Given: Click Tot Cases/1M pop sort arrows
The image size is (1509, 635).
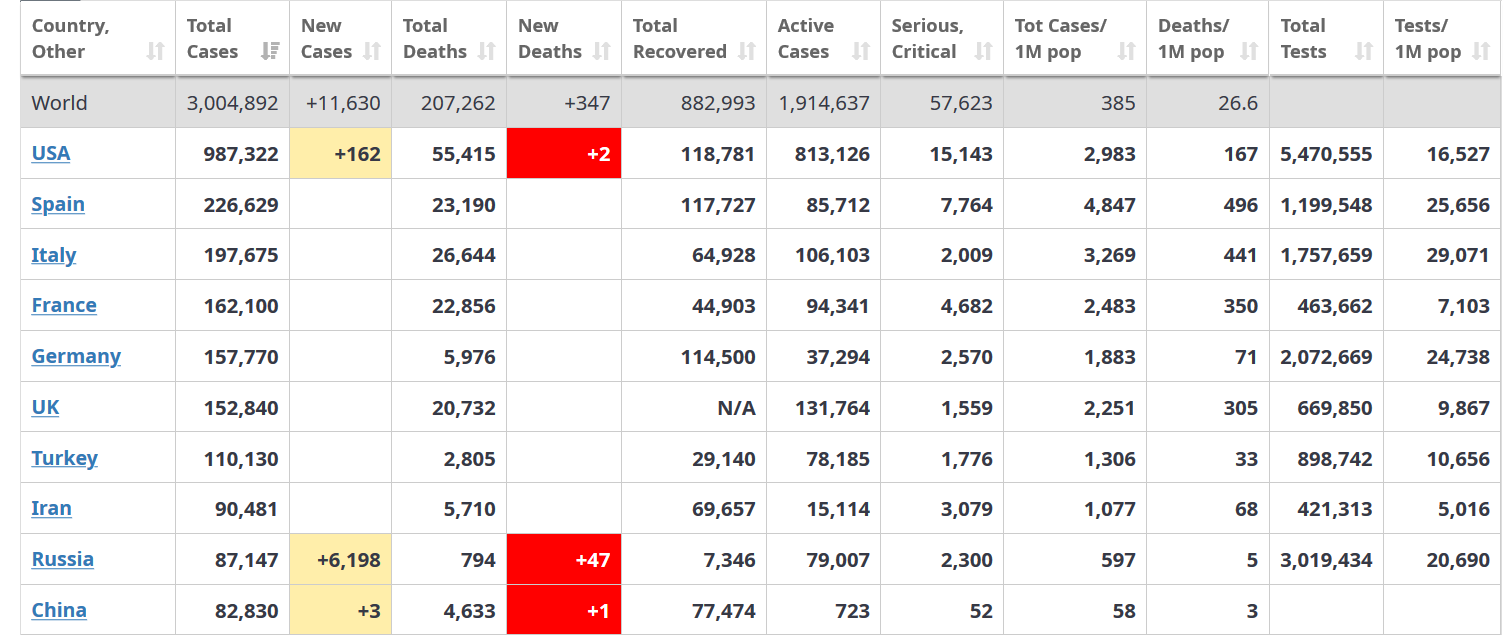Looking at the screenshot, I should pyautogui.click(x=1127, y=52).
